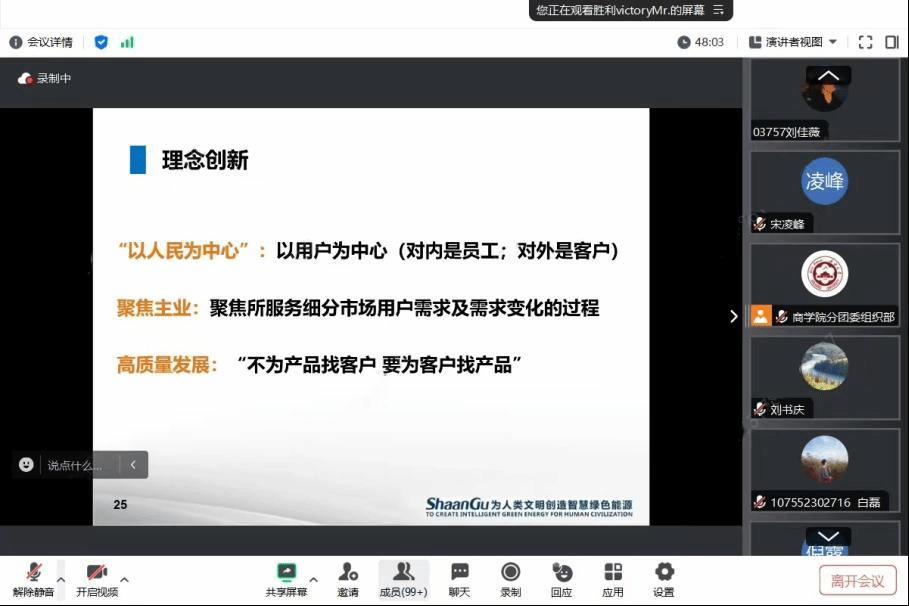Enter fullscreen mode via top-right icon

[x=866, y=42]
